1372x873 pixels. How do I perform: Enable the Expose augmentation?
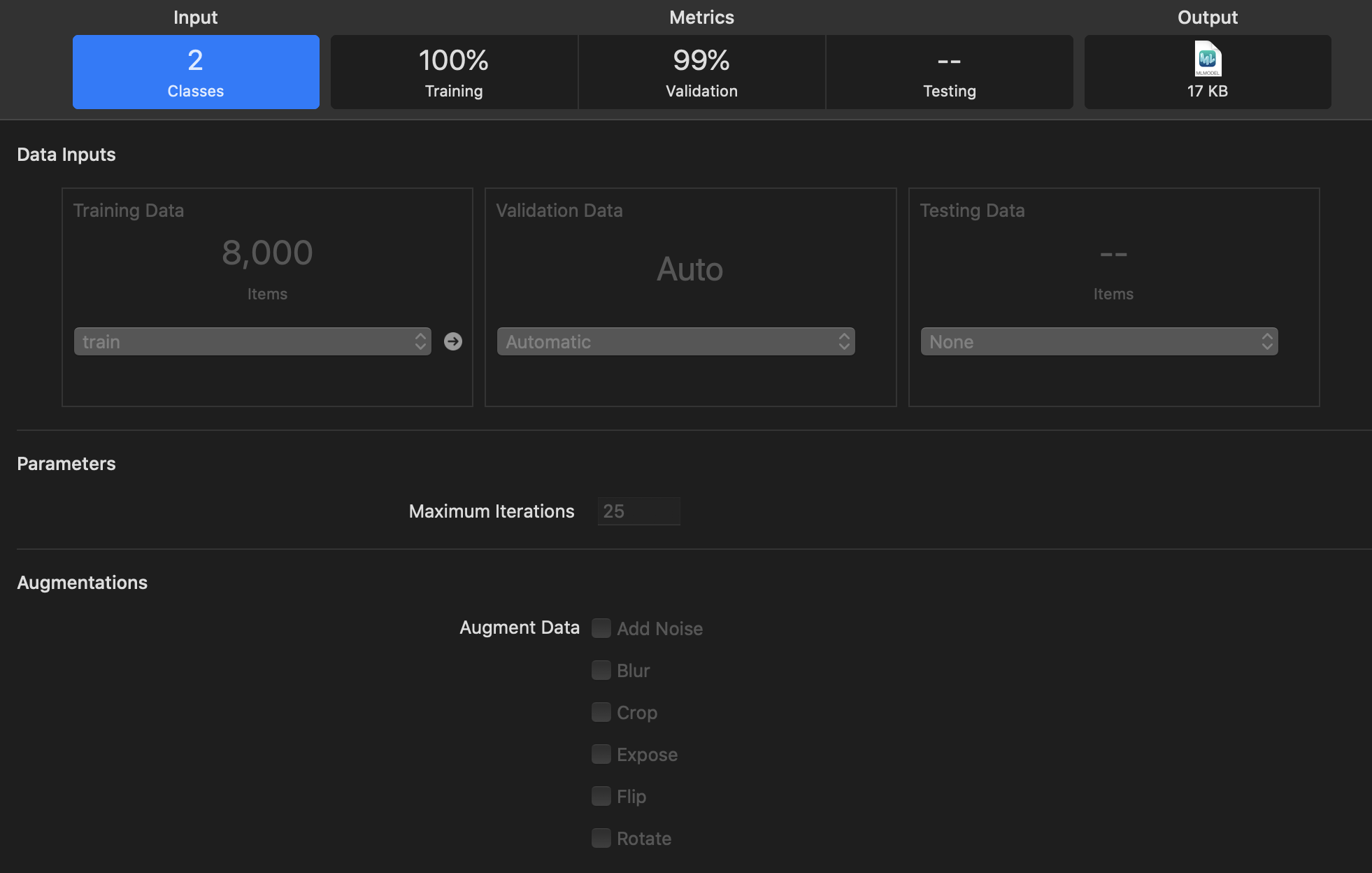click(x=601, y=754)
